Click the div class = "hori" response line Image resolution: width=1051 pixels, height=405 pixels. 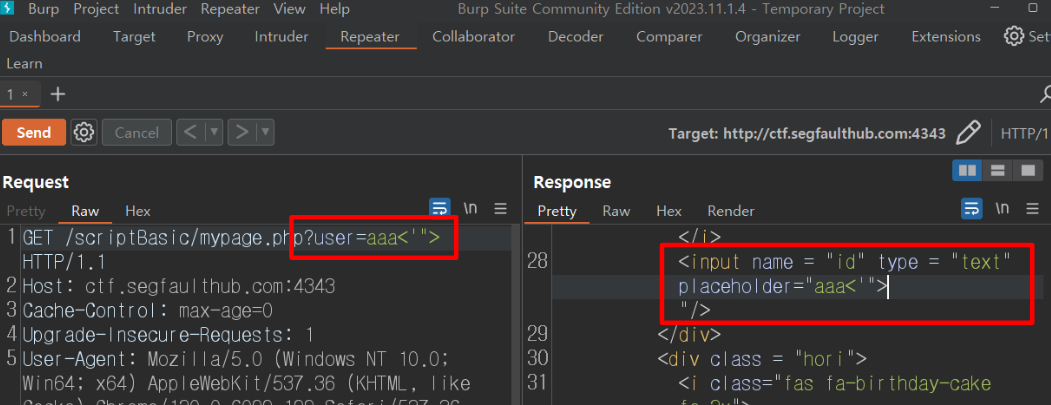[762, 359]
